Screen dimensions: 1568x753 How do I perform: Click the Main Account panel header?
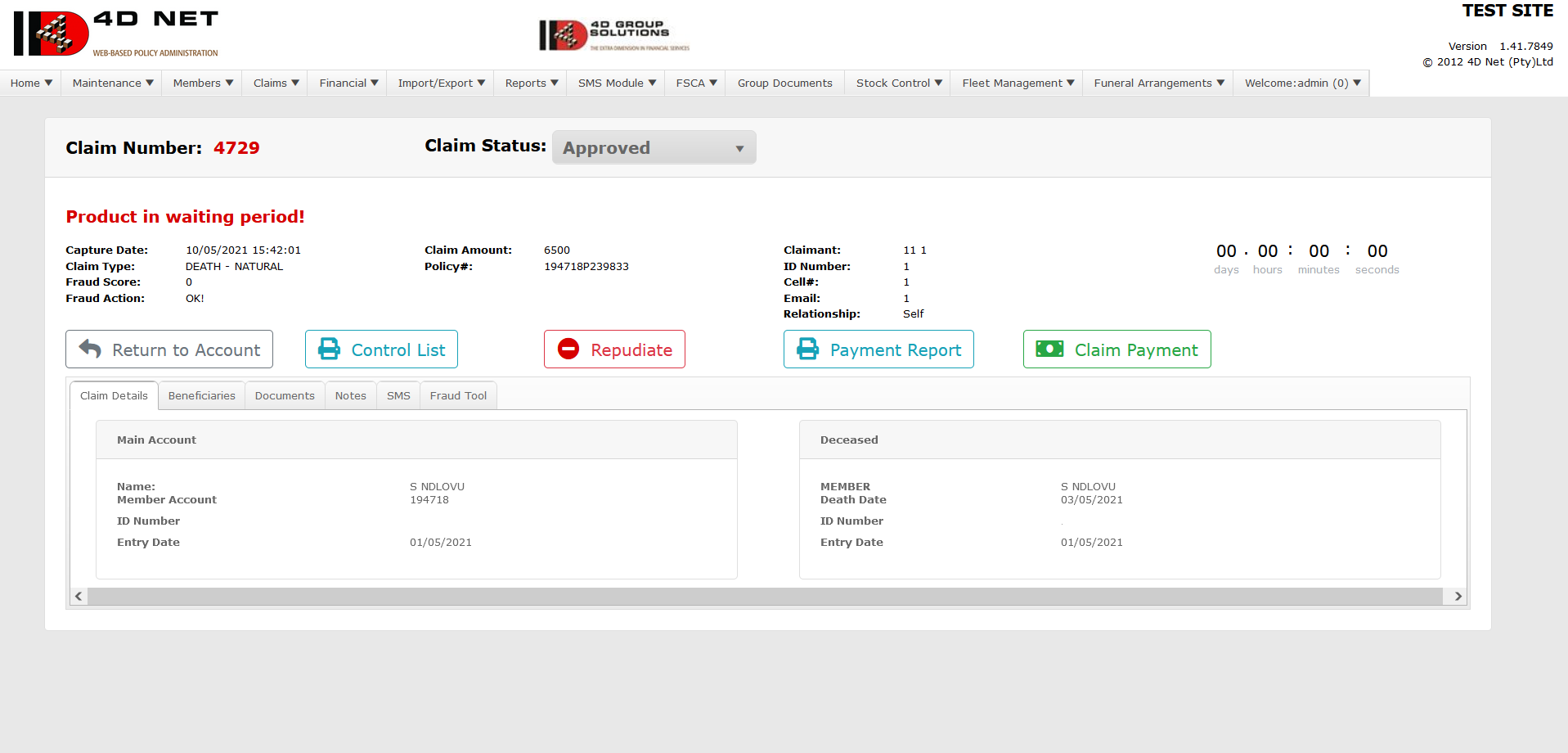[416, 440]
